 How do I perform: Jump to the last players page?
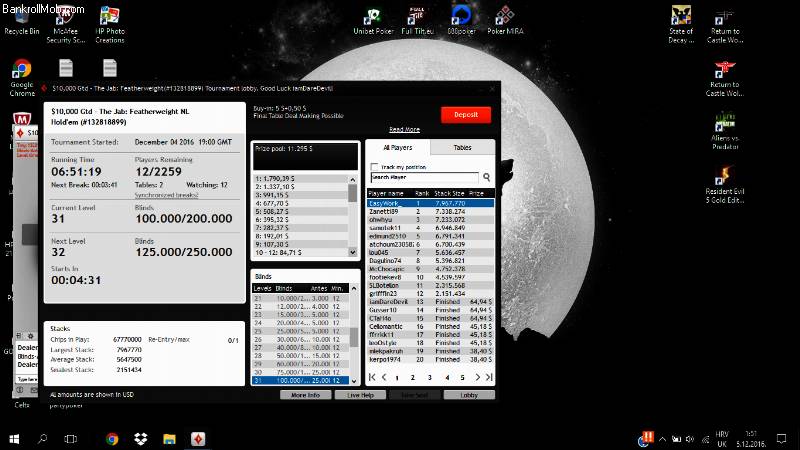point(489,377)
